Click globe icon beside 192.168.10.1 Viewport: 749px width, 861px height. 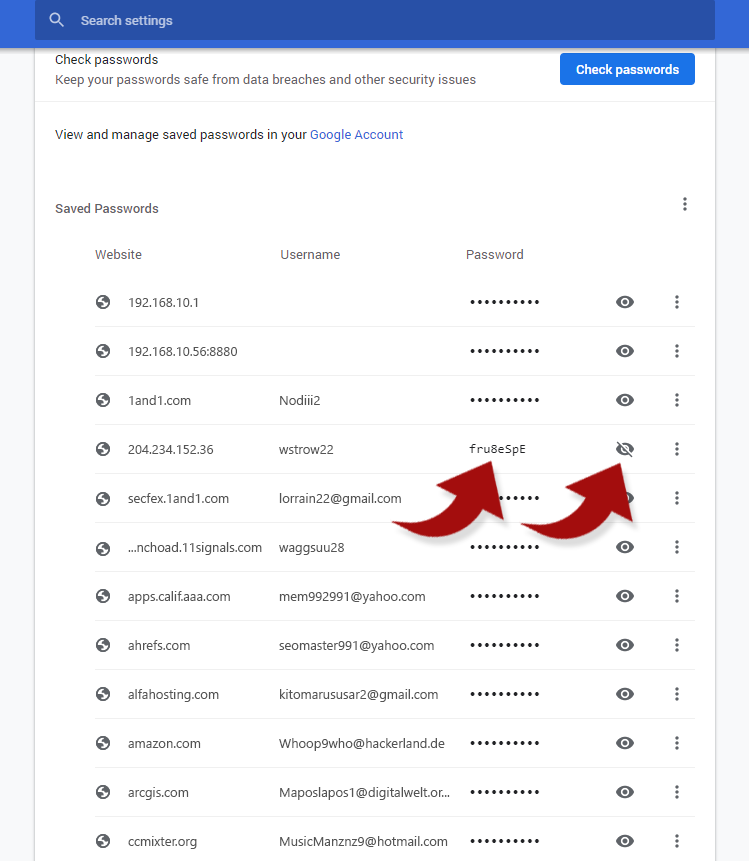[103, 302]
